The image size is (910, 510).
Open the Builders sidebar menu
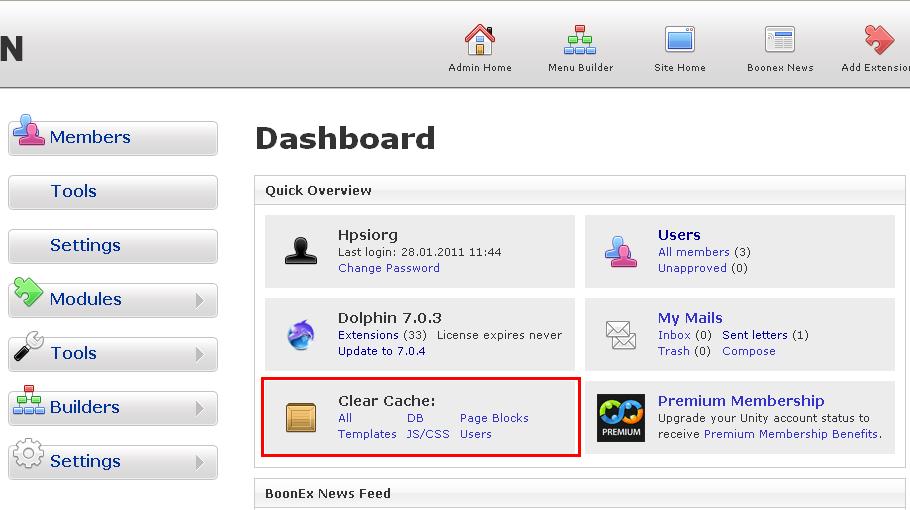[113, 408]
